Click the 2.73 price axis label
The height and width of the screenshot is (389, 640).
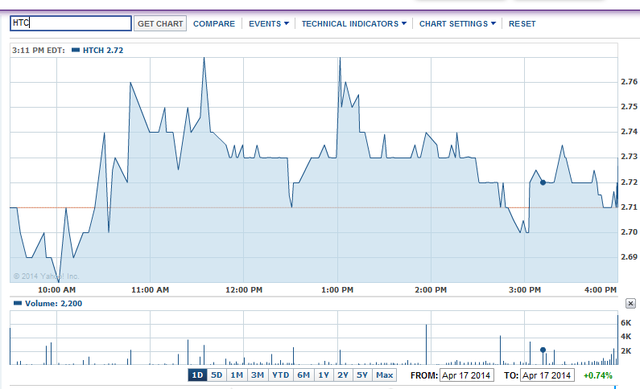[629, 156]
